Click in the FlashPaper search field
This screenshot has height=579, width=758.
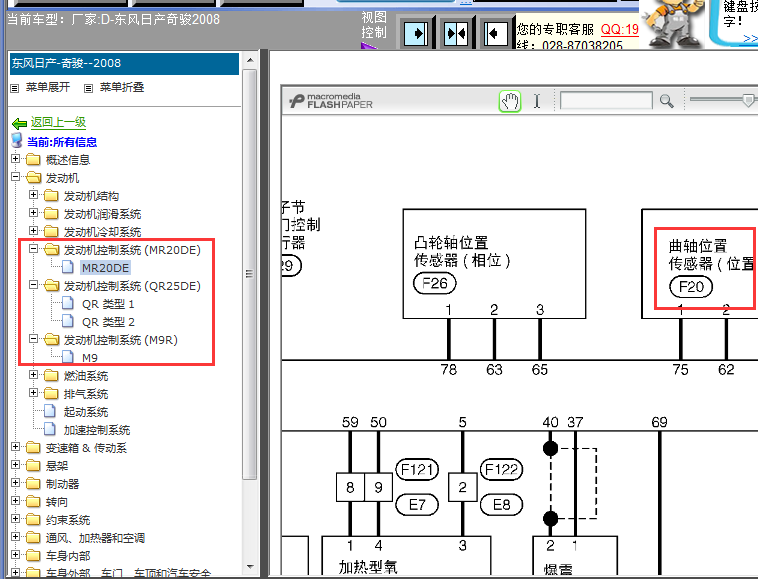(x=606, y=101)
